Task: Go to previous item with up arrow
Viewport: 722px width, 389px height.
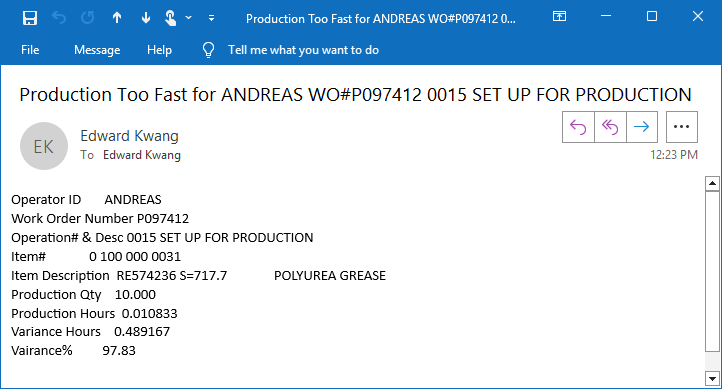Action: point(117,18)
